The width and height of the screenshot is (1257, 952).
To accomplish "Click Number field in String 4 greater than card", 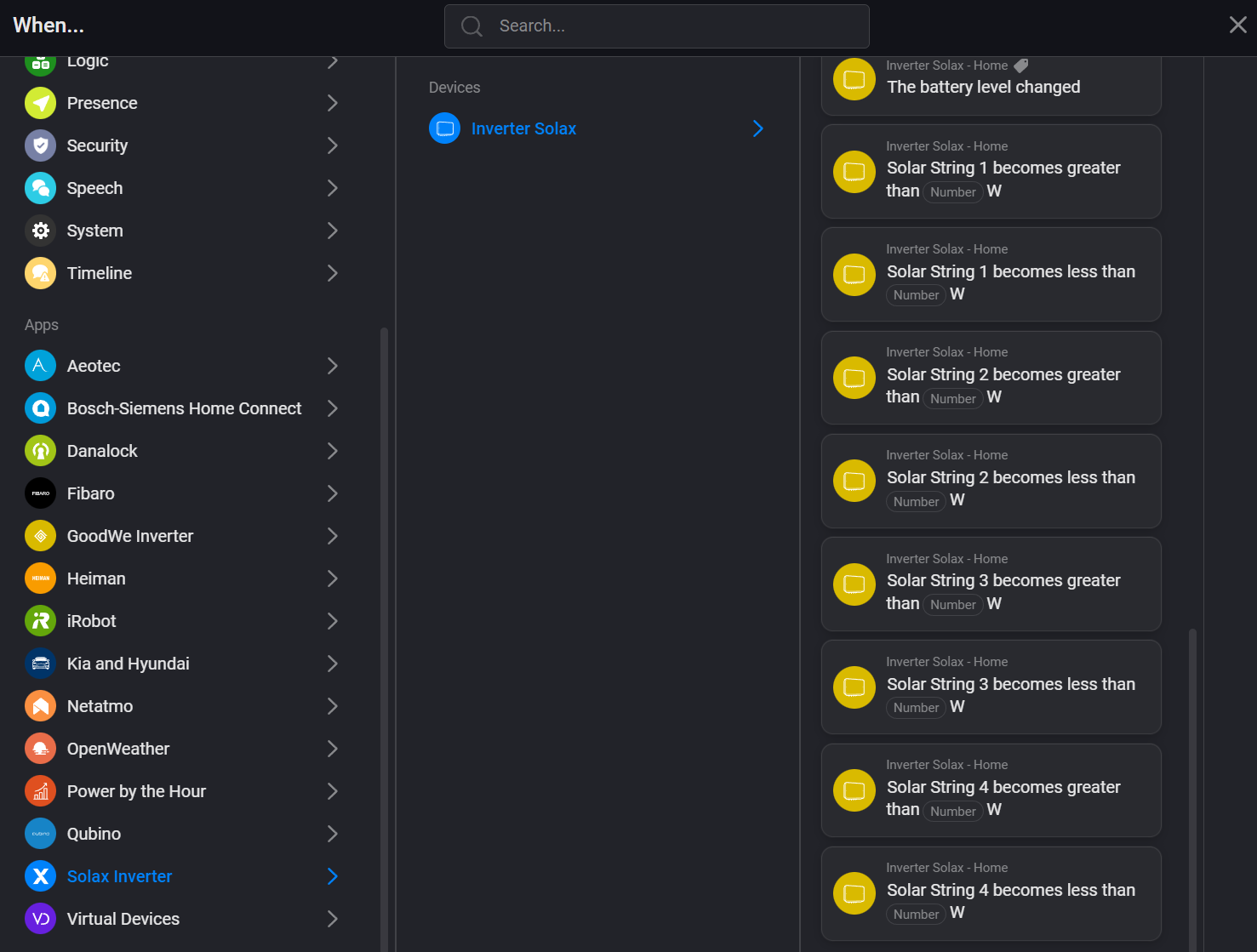I will click(952, 812).
